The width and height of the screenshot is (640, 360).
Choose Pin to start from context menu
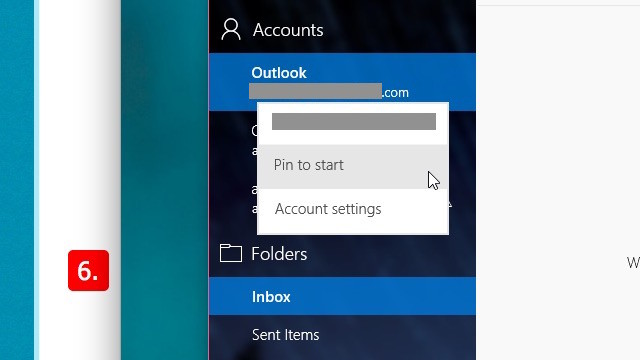tap(353, 166)
